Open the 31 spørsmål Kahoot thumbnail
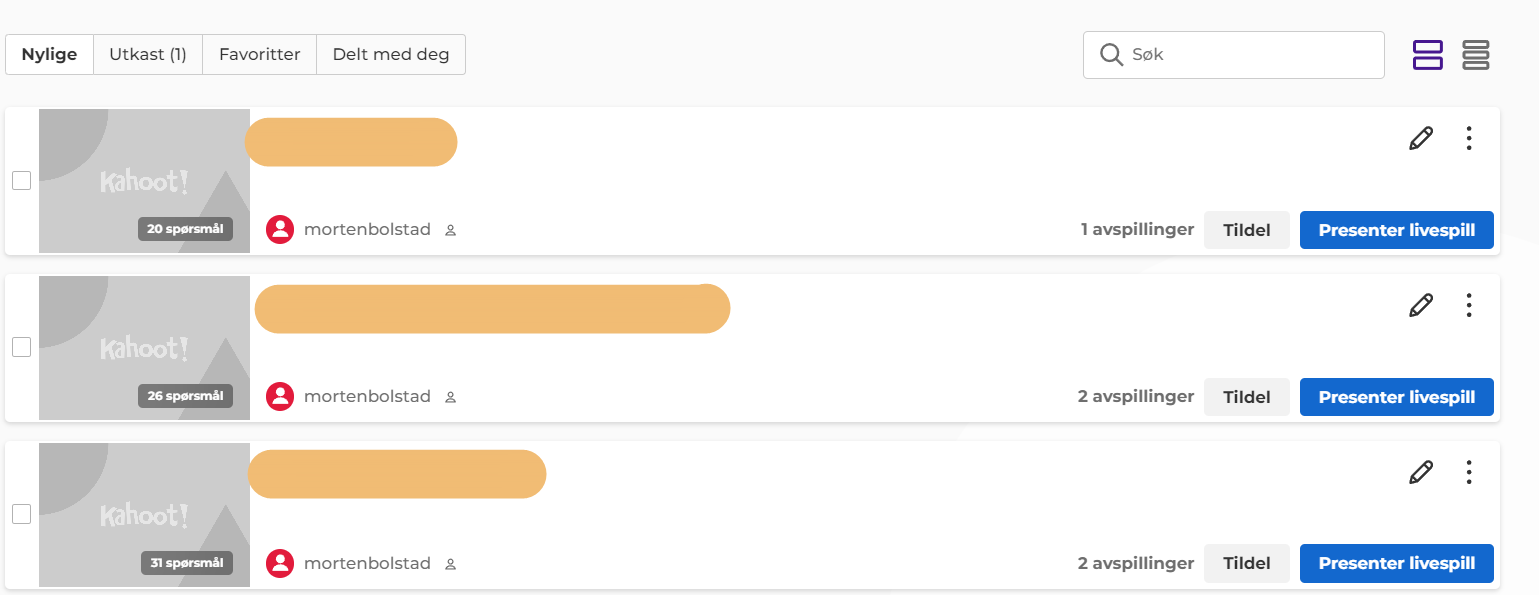Image resolution: width=1539 pixels, height=595 pixels. [144, 514]
